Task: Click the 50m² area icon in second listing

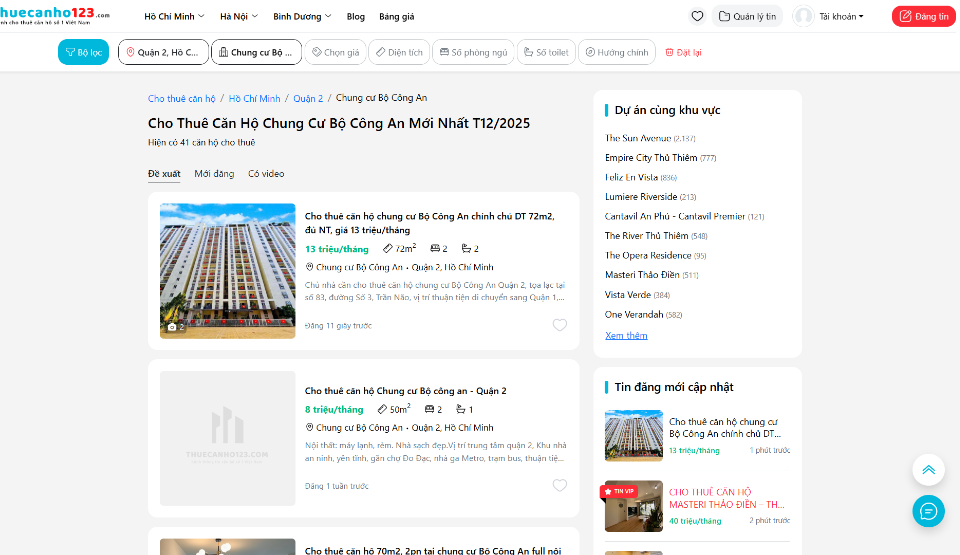Action: [x=382, y=409]
